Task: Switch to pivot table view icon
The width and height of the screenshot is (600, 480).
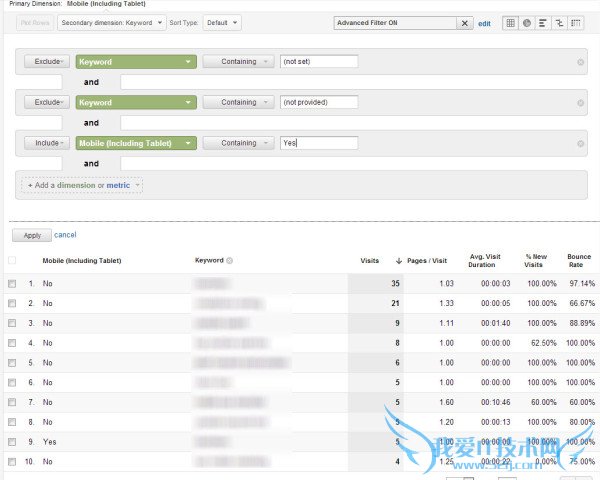Action: click(x=576, y=23)
